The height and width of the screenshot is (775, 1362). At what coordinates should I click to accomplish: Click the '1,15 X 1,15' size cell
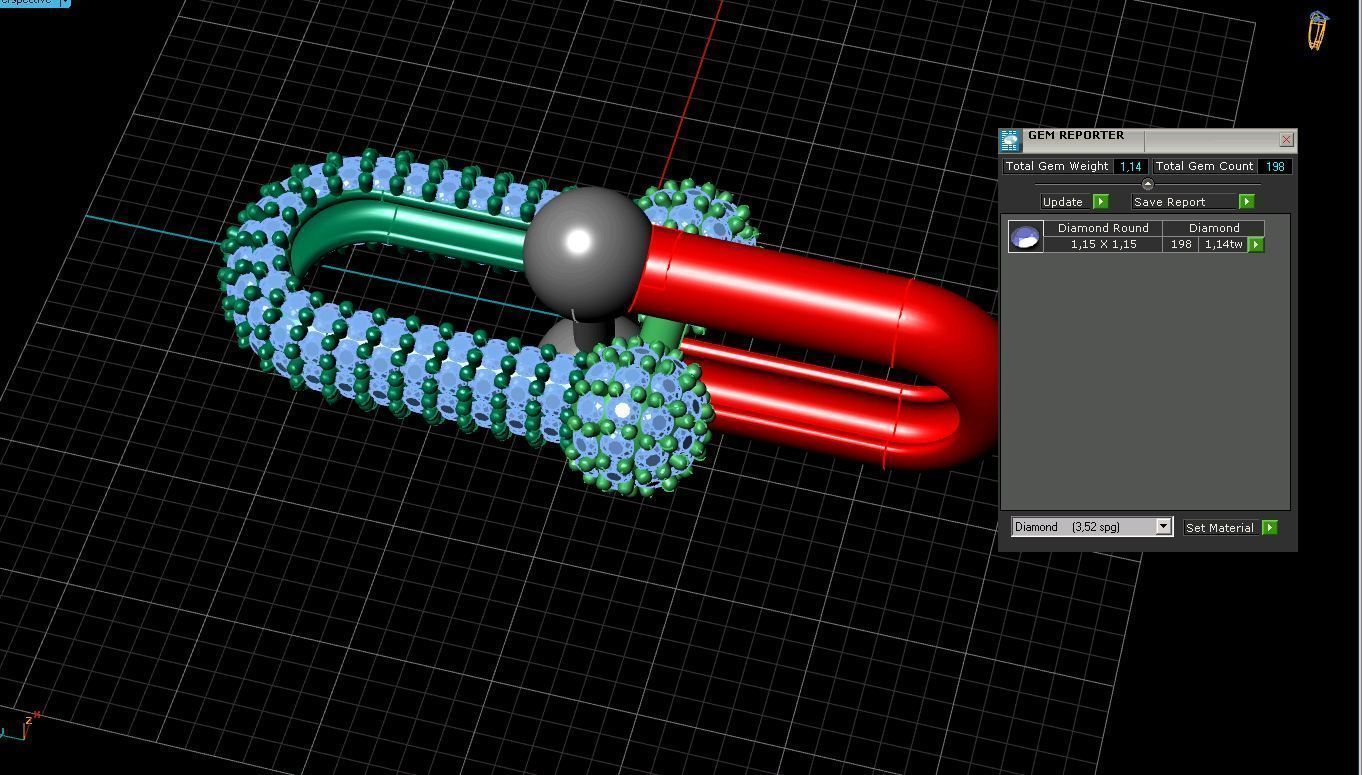point(1103,244)
